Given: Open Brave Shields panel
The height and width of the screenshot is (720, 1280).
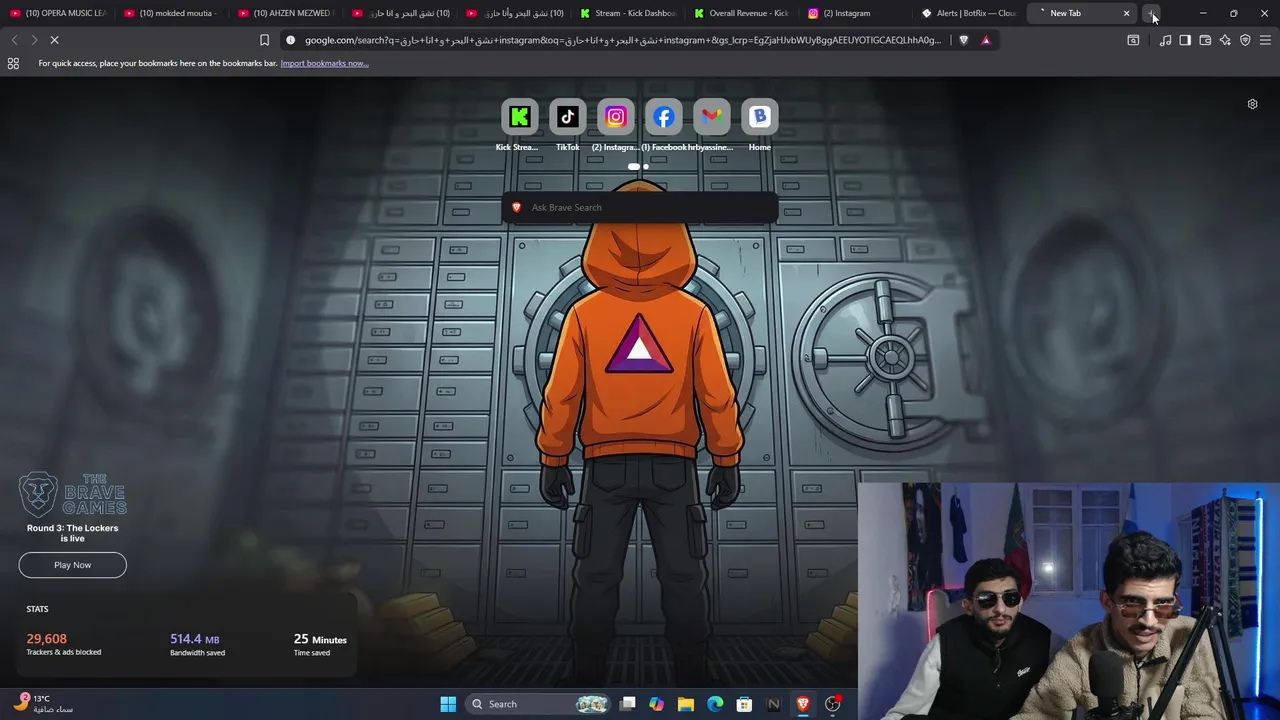Looking at the screenshot, I should coord(963,40).
